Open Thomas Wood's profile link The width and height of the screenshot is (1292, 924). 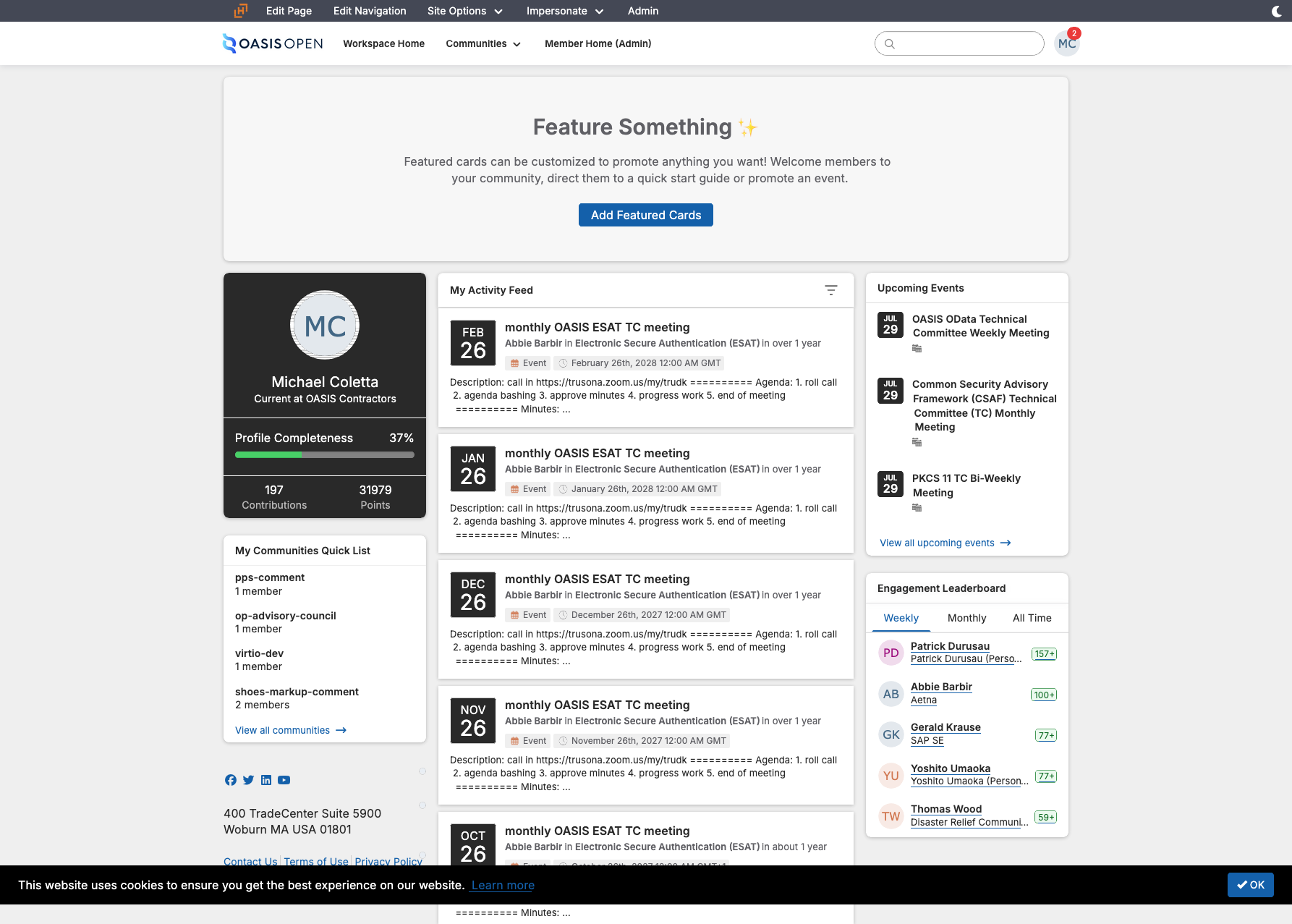pos(946,809)
